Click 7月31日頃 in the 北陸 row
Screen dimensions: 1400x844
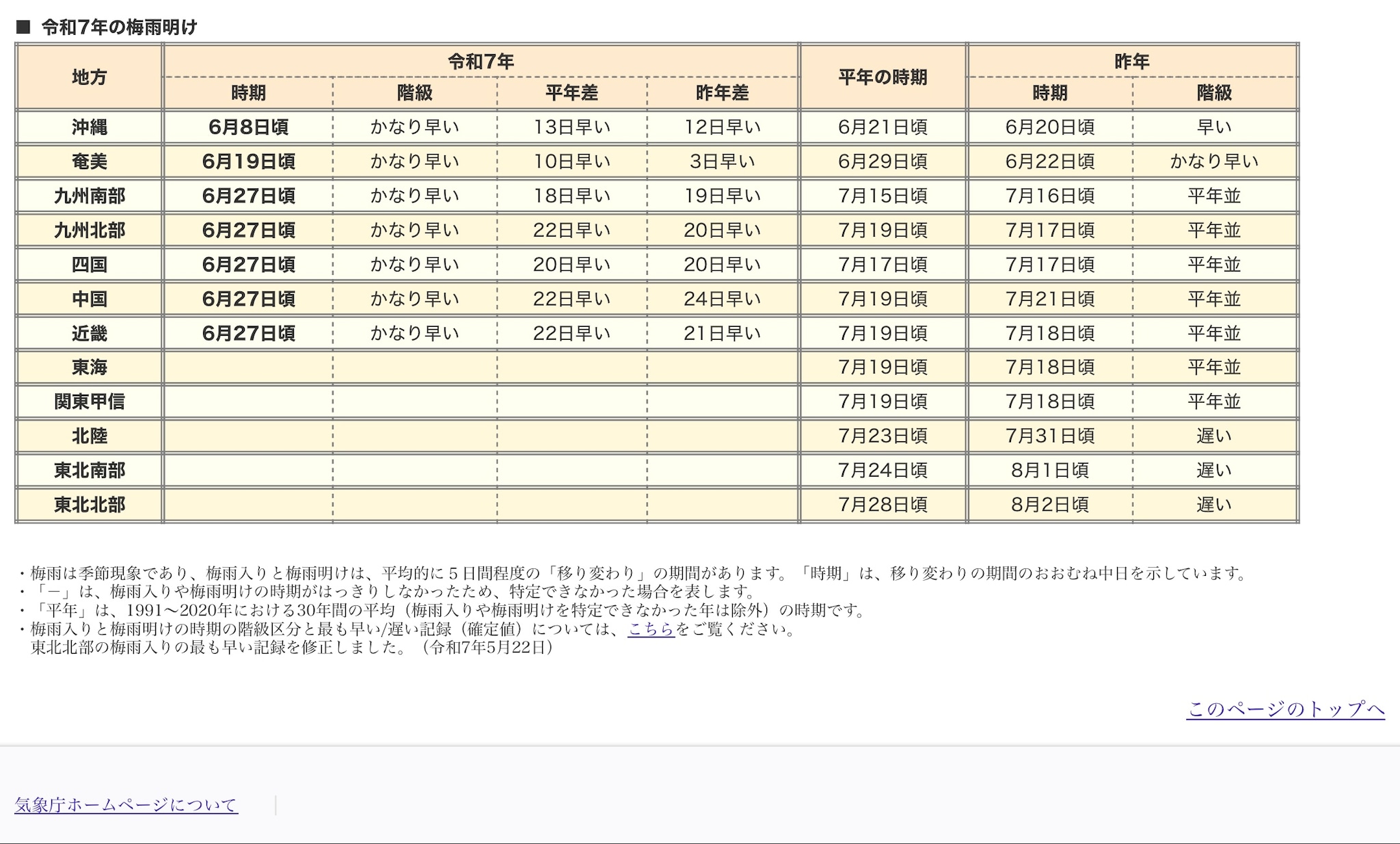pos(1049,436)
